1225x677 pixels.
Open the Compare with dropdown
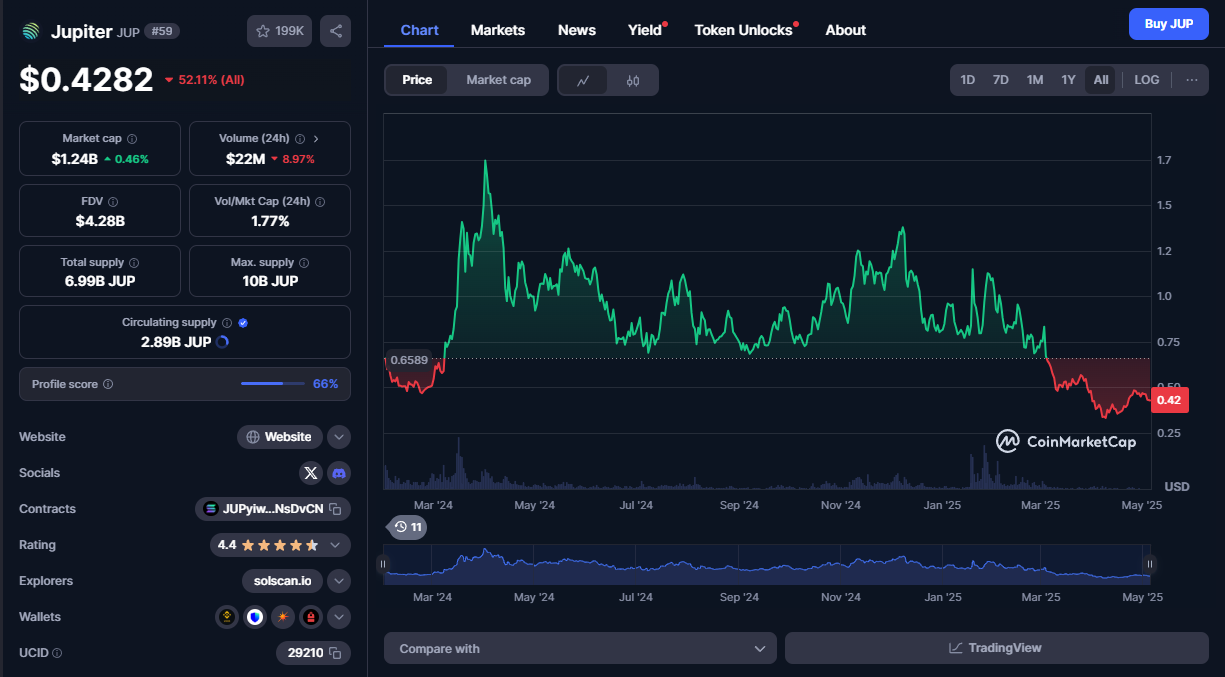580,648
